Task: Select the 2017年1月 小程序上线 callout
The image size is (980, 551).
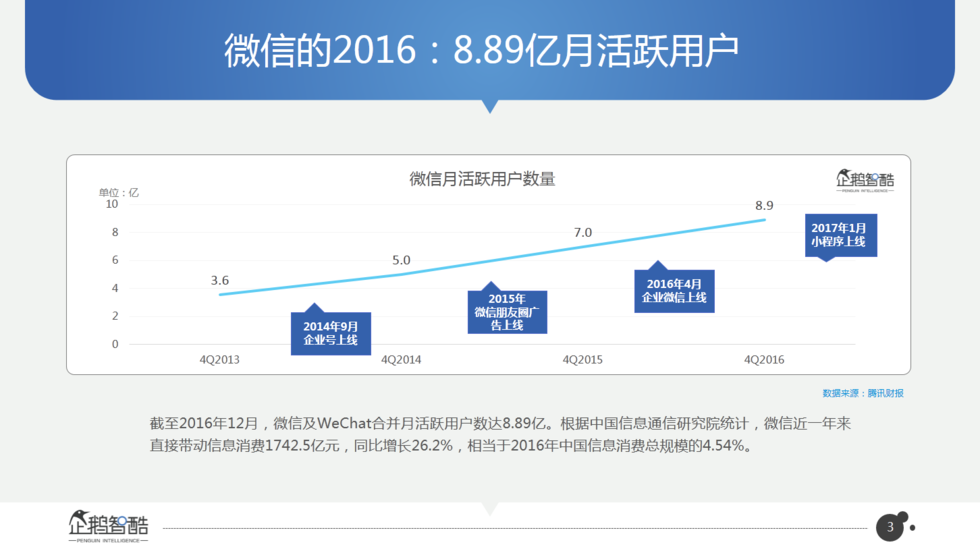Action: coord(838,235)
